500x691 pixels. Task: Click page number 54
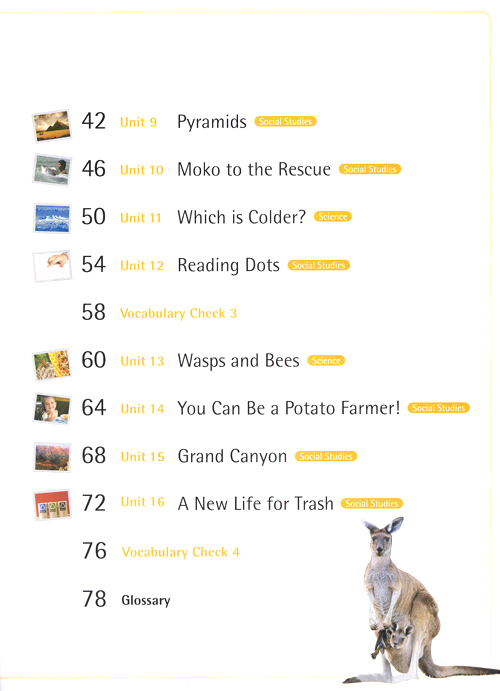[x=93, y=264]
